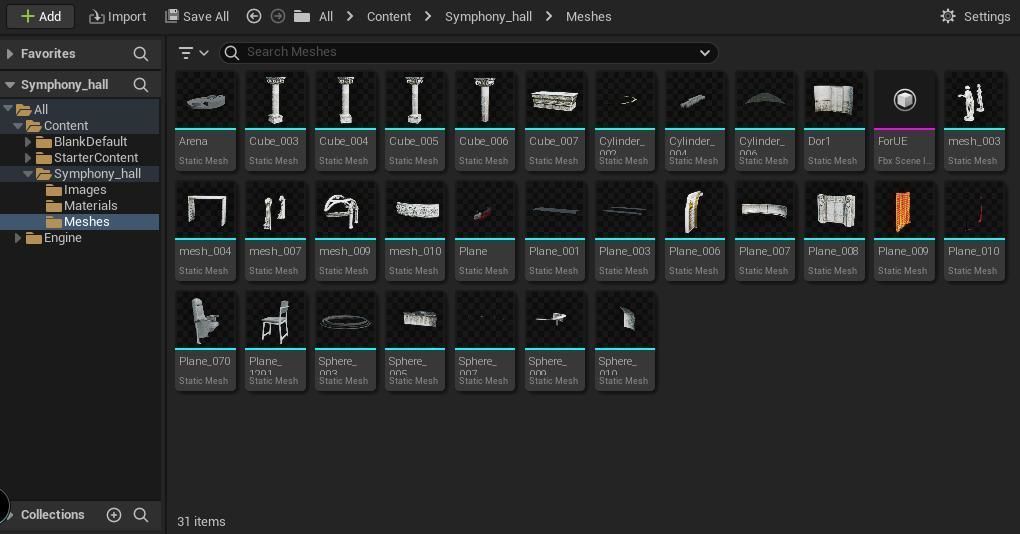Open chevron after All breadcrumb

(350, 16)
